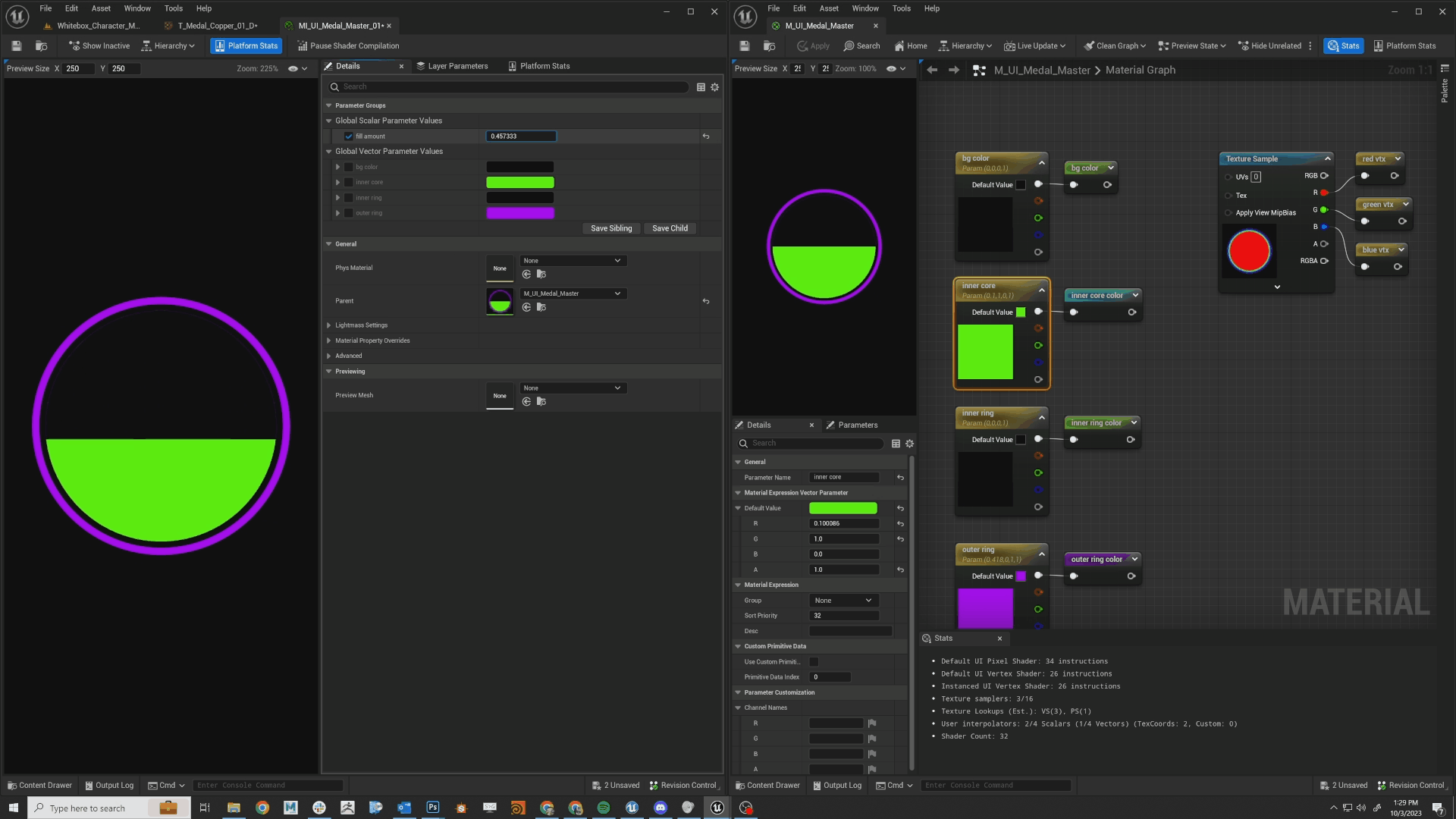Click Revision Control in right status bar
This screenshot has width=1456, height=819.
(1411, 786)
